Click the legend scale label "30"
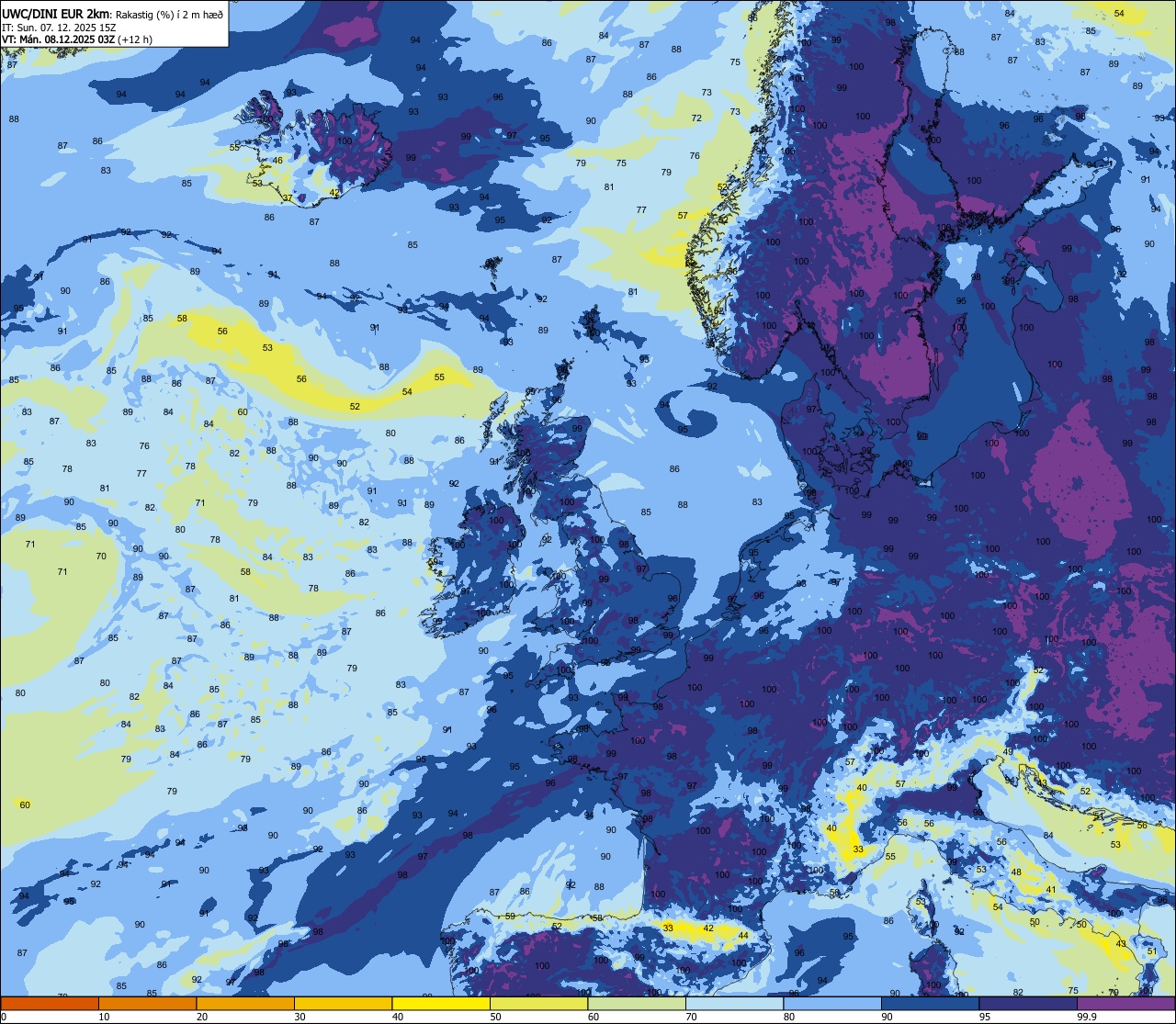 300,1017
